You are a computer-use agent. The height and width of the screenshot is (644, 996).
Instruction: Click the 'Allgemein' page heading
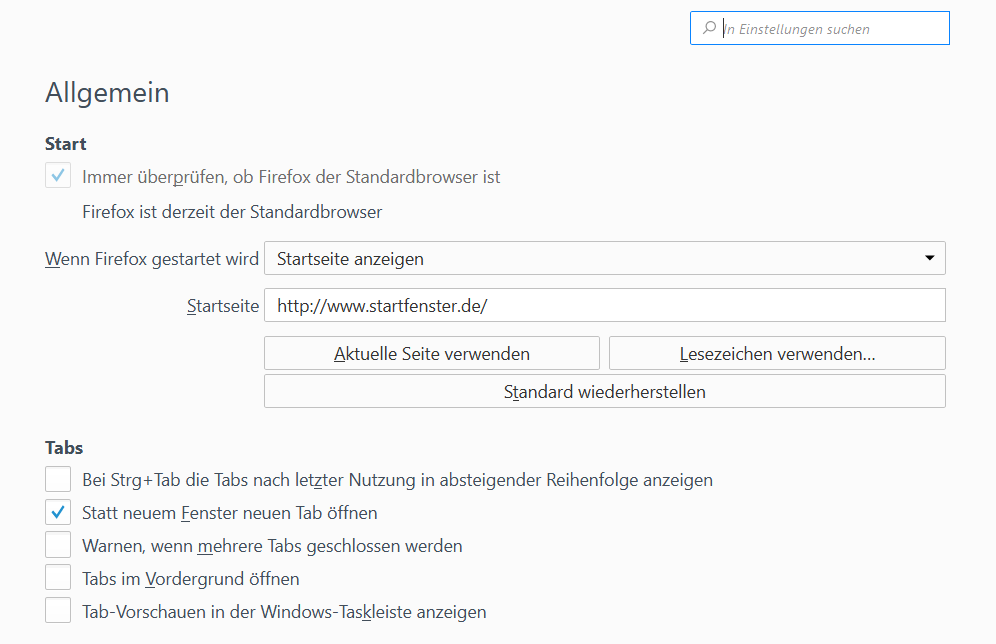[x=107, y=93]
